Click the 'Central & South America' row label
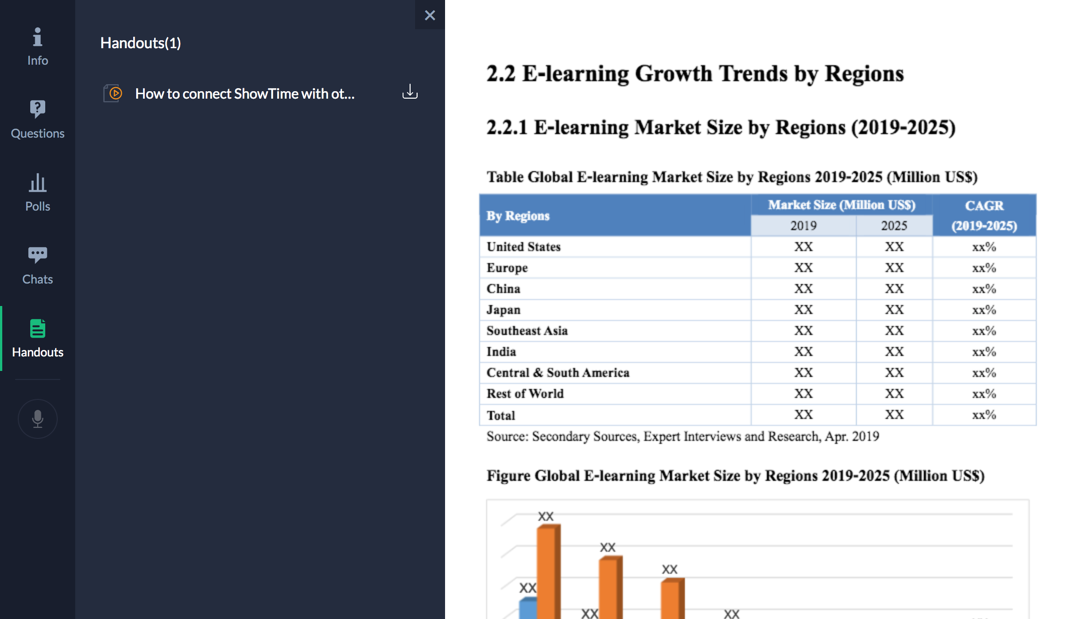Viewport: 1074px width, 619px height. (x=558, y=373)
